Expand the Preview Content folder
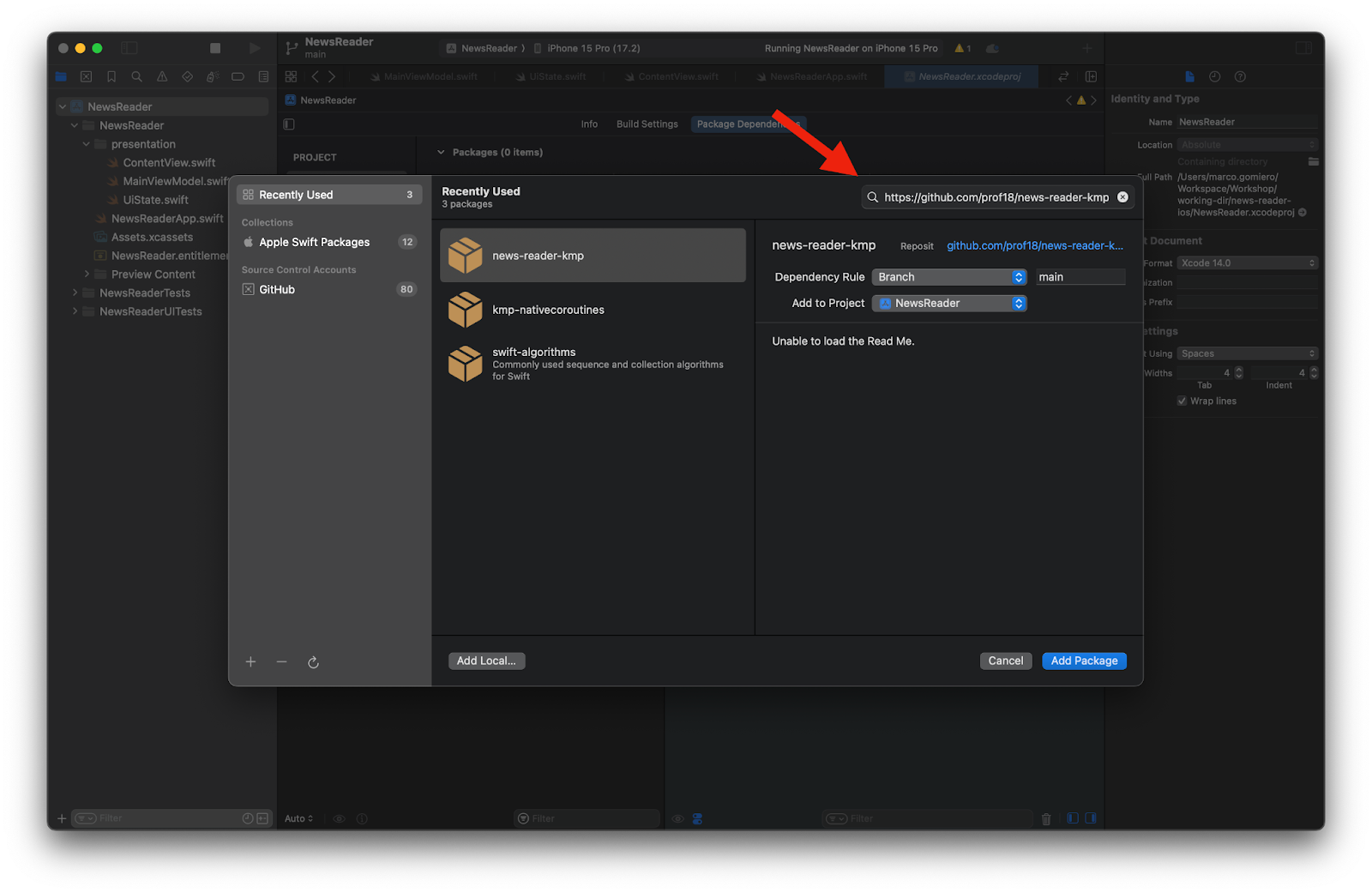Image resolution: width=1372 pixels, height=893 pixels. click(x=87, y=275)
